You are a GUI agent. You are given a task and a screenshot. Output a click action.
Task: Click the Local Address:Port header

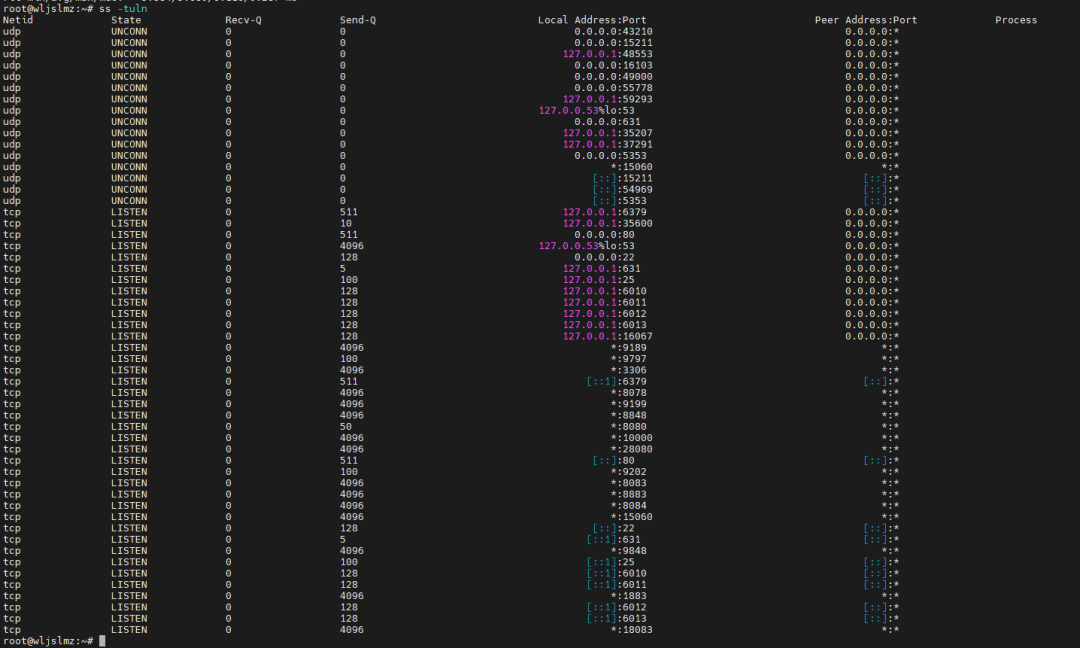[x=592, y=20]
